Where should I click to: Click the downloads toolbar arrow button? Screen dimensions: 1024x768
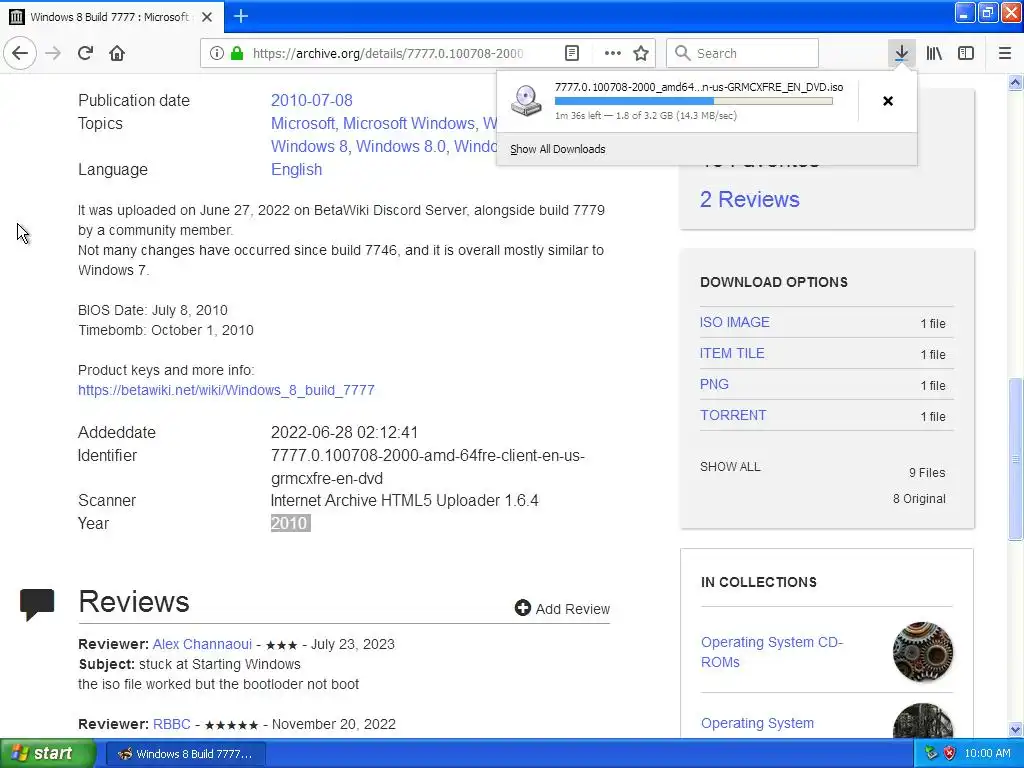point(901,53)
